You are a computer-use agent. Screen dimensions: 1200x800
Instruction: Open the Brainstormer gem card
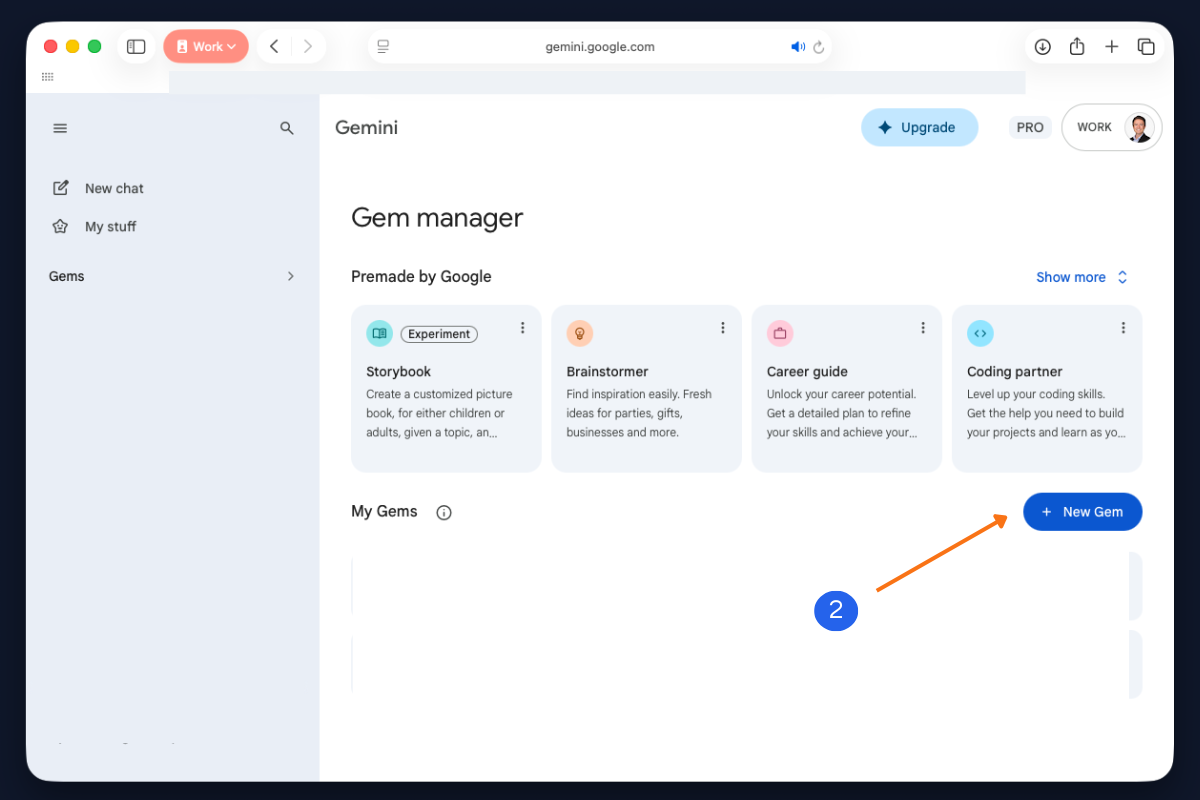pos(646,388)
